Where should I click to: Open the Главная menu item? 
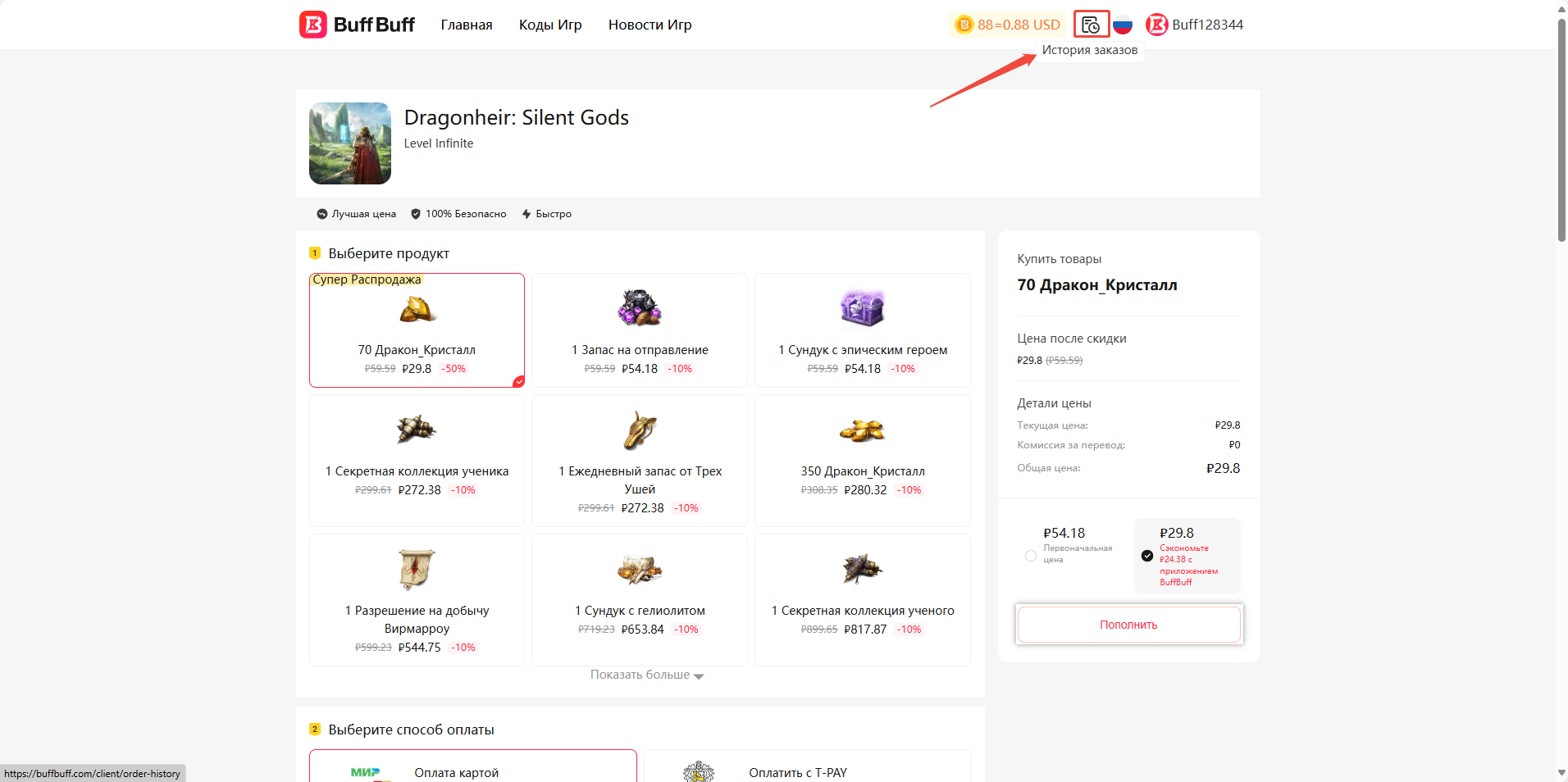tap(467, 25)
